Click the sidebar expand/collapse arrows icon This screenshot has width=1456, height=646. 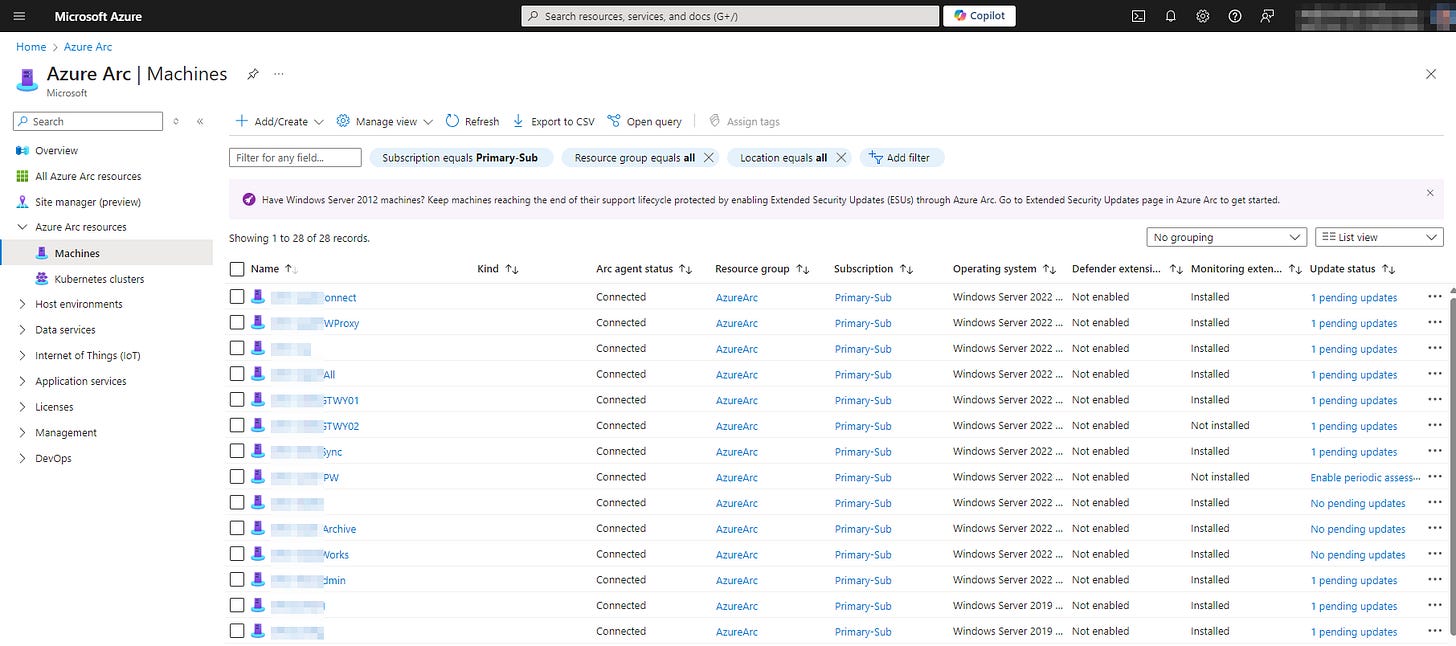[x=176, y=121]
